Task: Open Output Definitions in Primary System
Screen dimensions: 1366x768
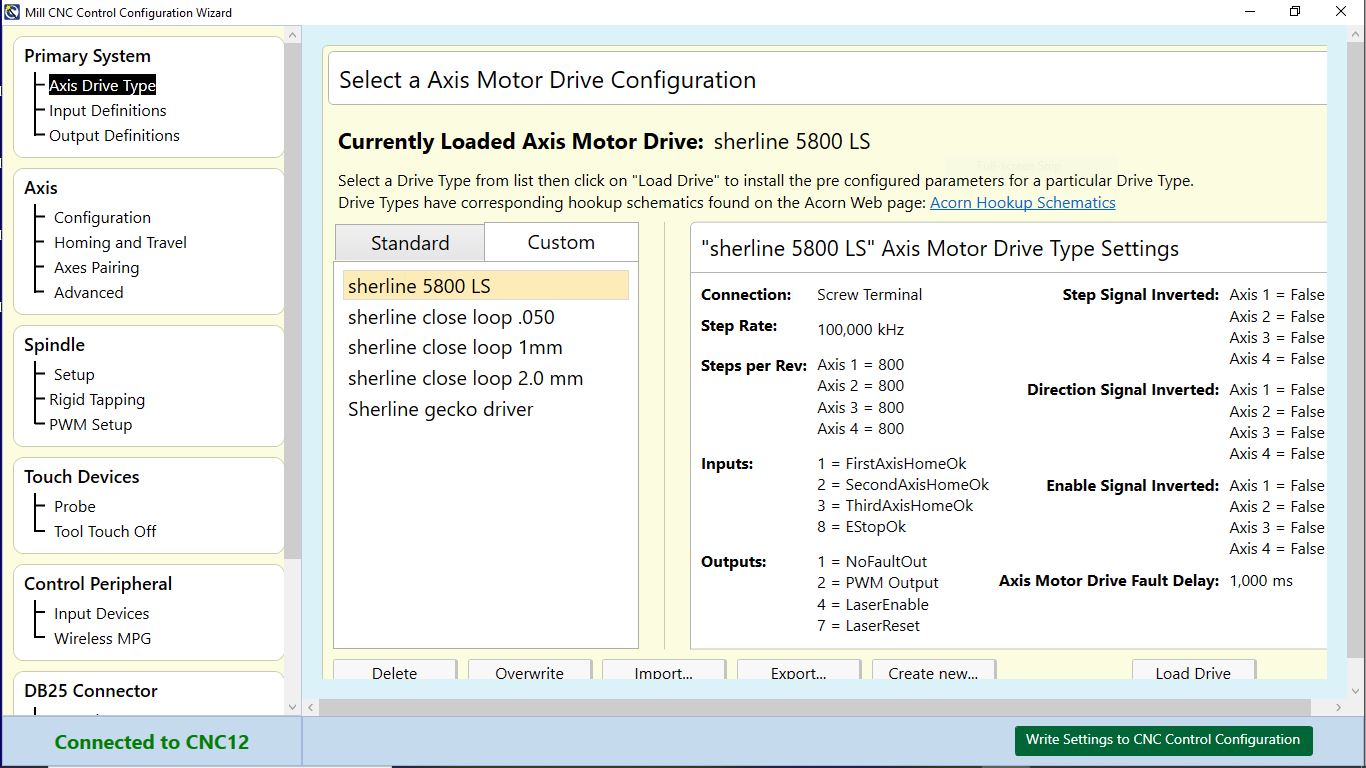Action: coord(114,136)
